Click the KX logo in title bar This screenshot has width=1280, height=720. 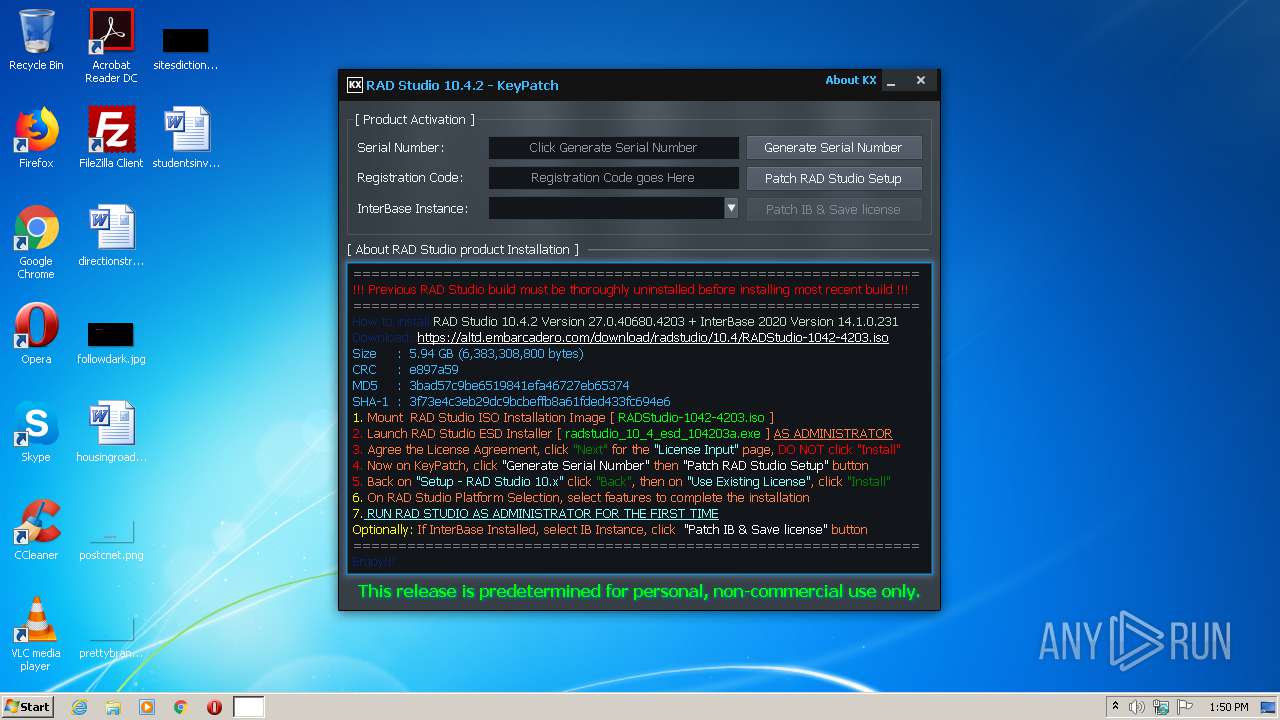click(x=354, y=85)
